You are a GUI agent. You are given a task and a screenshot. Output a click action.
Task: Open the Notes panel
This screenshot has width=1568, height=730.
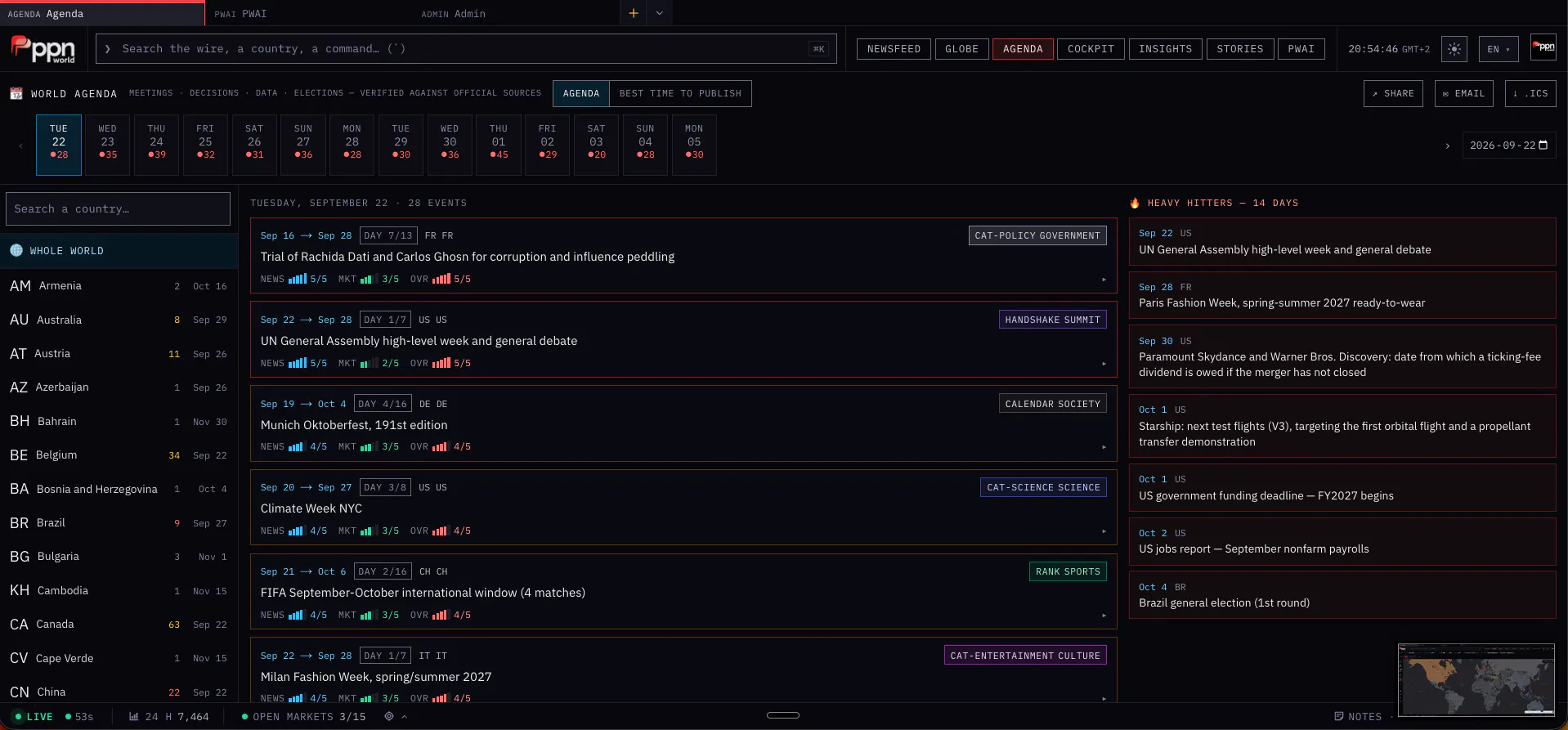(x=1358, y=716)
